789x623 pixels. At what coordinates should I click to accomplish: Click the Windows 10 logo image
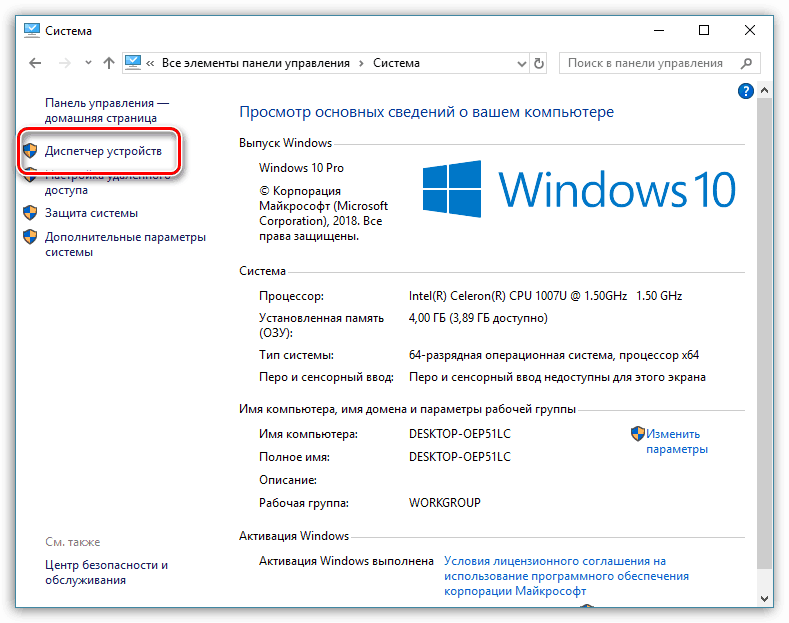pos(579,189)
